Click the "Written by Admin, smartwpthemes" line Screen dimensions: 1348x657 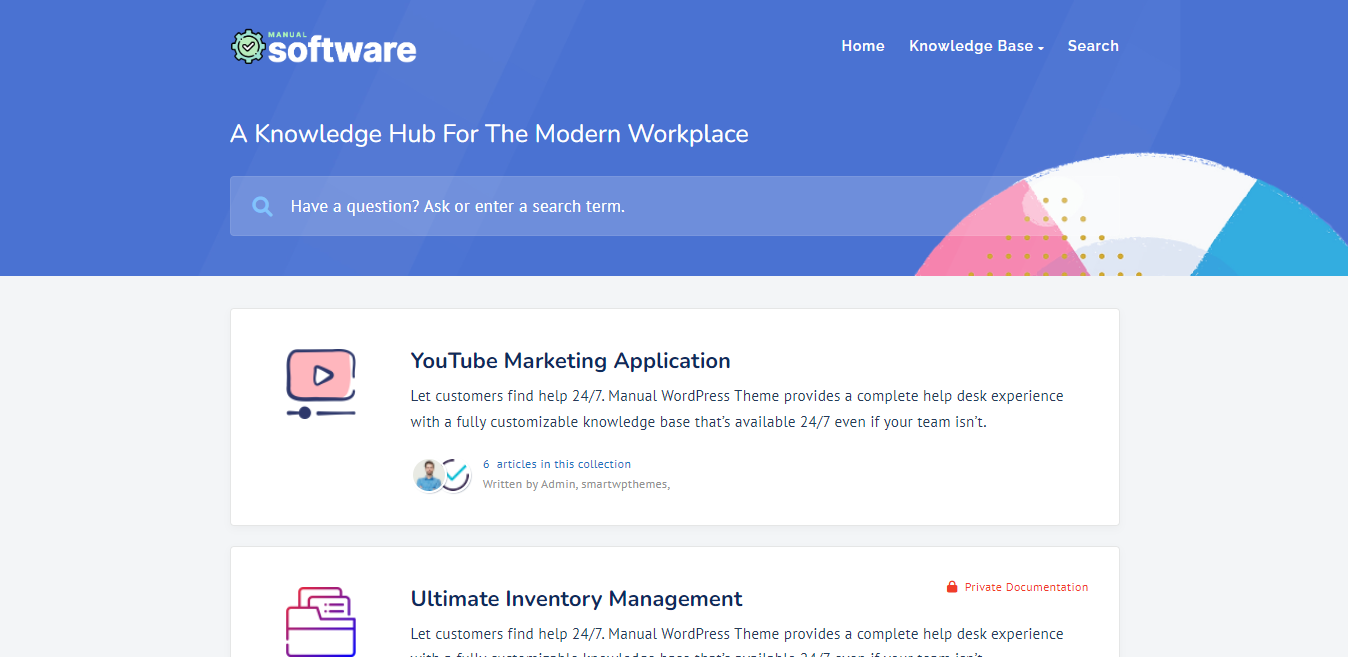click(x=576, y=484)
